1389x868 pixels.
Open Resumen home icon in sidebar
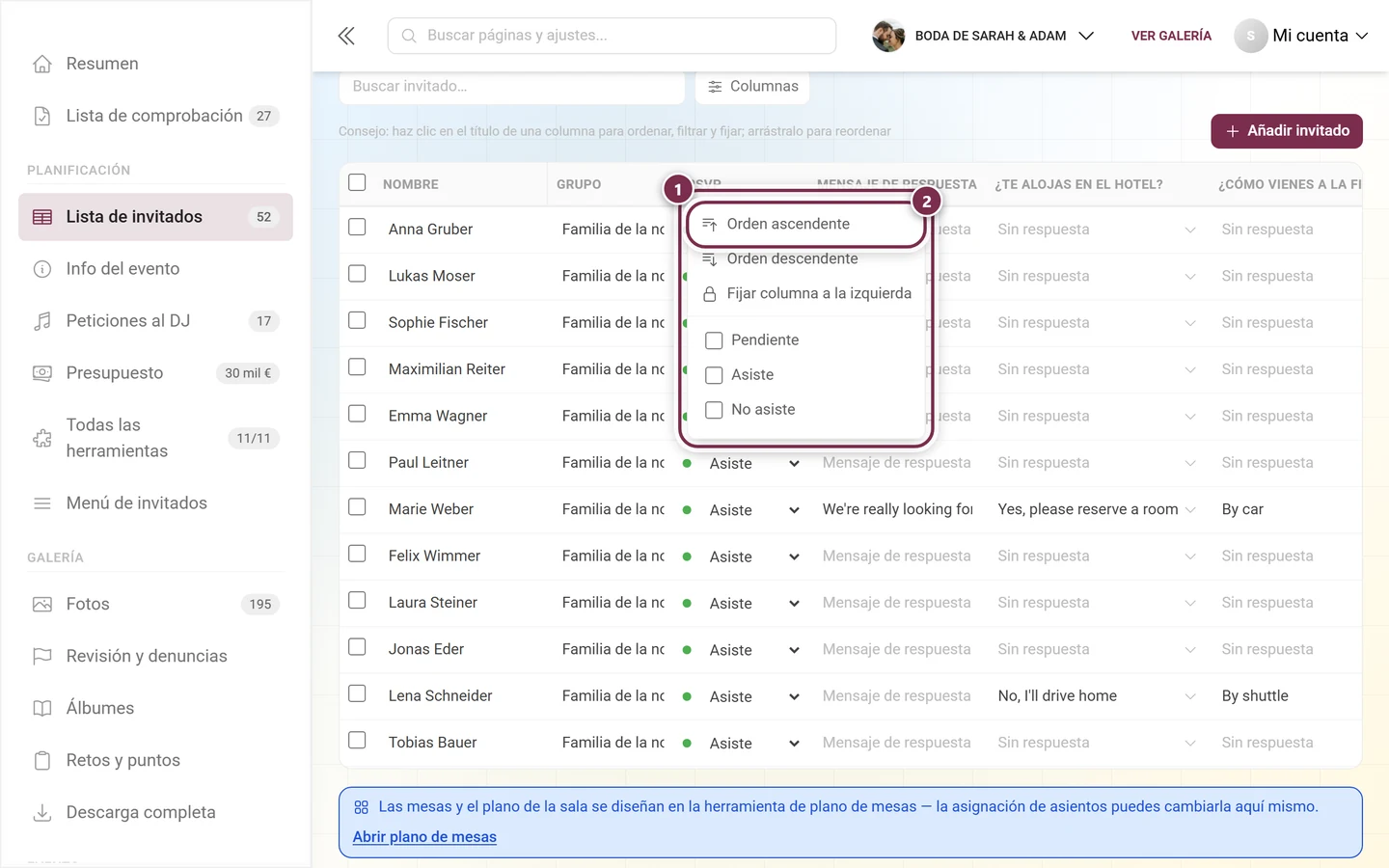coord(42,64)
